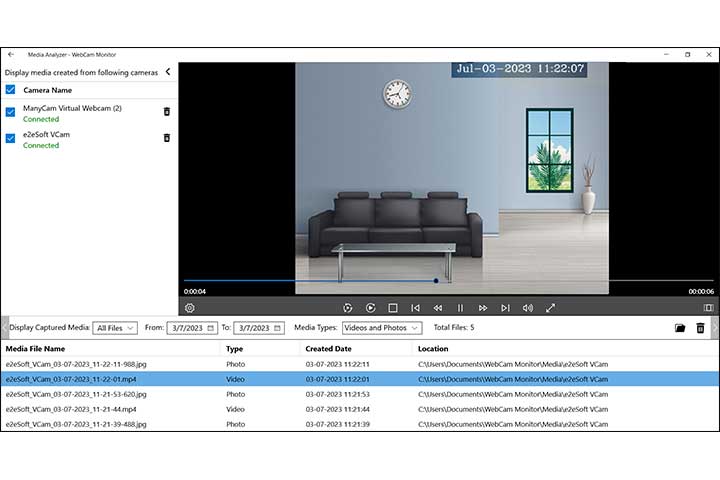Minimize the Media Analyzer window
This screenshot has width=720, height=480.
(x=666, y=54)
